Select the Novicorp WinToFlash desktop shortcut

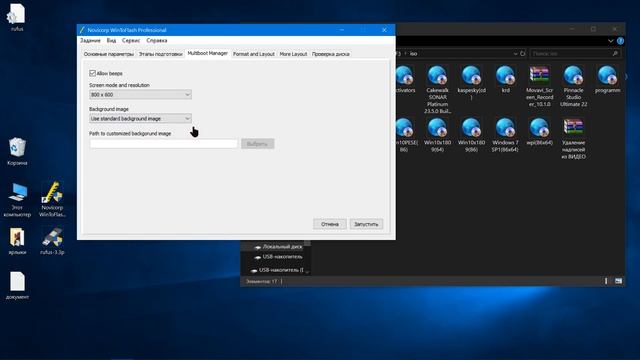pos(52,200)
